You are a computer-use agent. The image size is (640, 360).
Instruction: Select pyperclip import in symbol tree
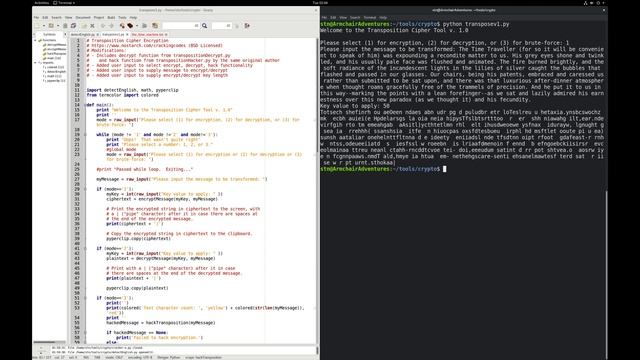point(54,81)
